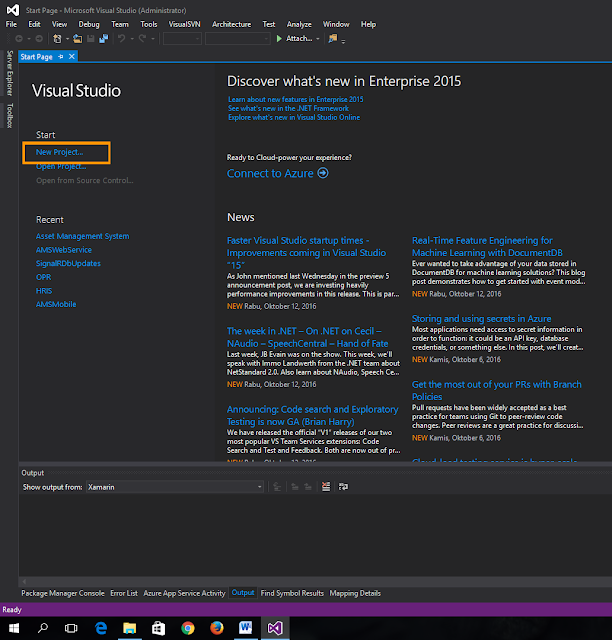Switch to Error List tab
Screen dimensions: 612x640
(124, 593)
